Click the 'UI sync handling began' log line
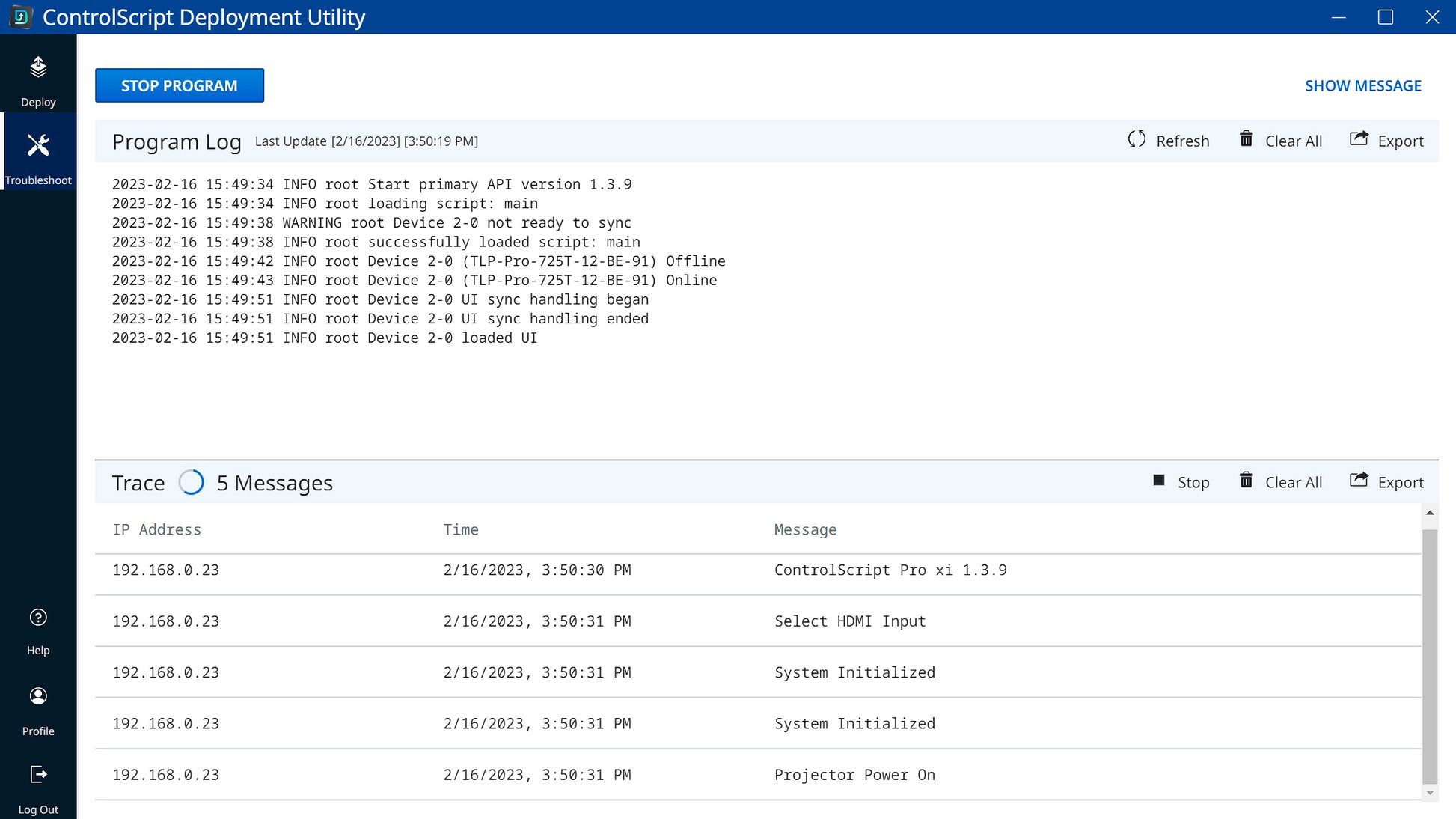 381,299
